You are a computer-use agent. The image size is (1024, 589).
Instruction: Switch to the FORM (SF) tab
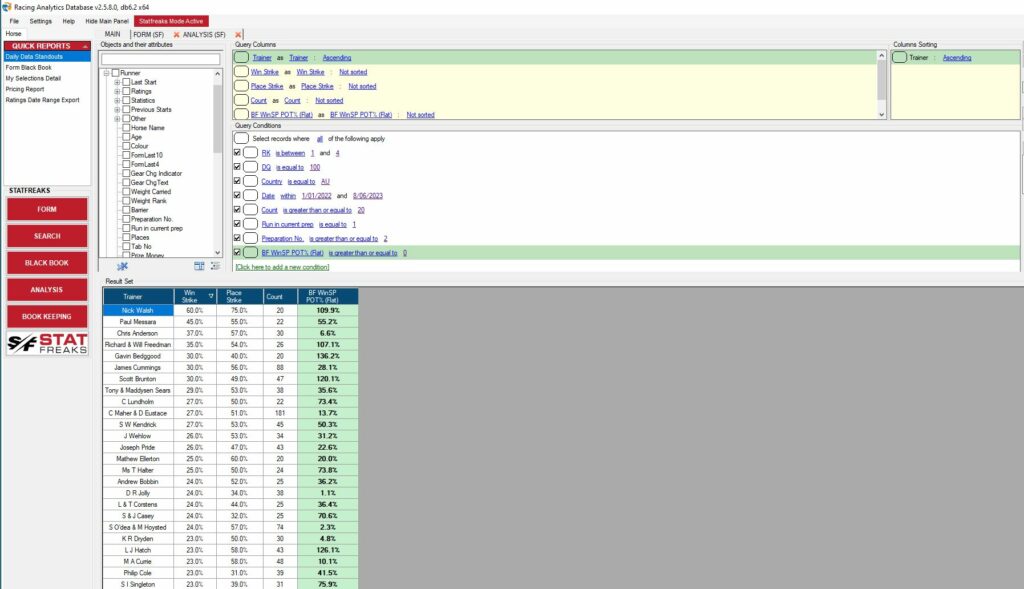[148, 35]
